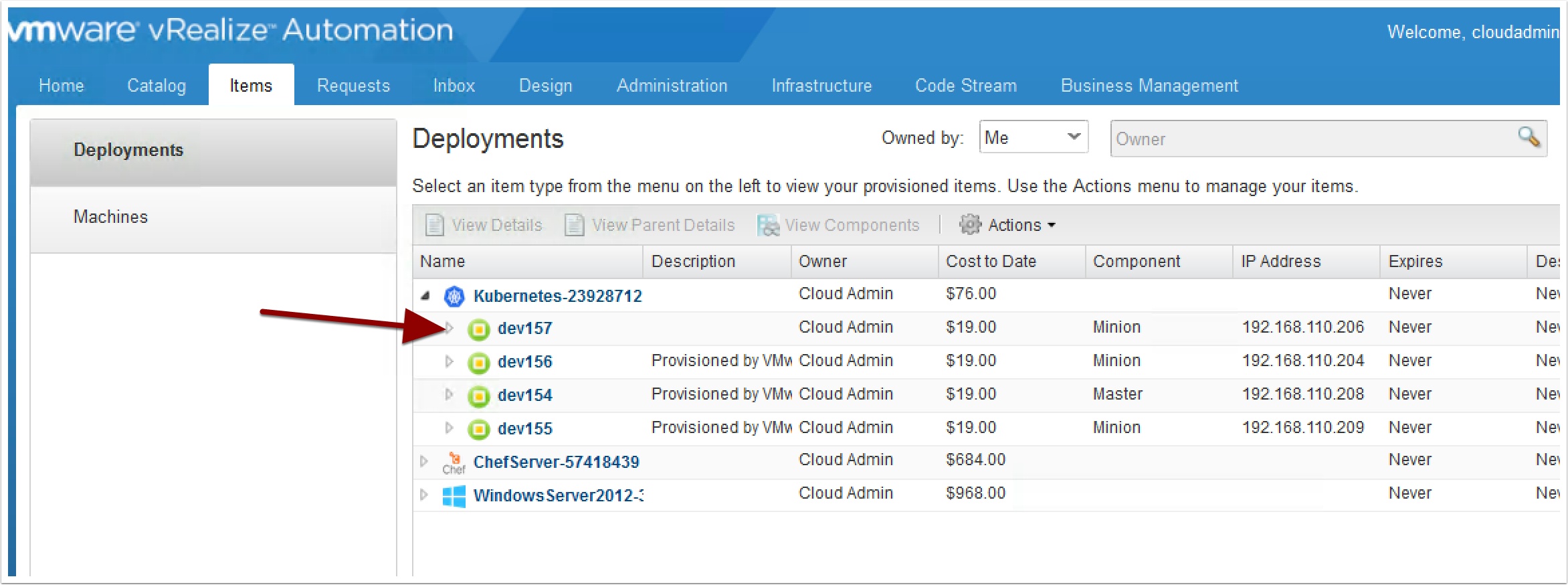This screenshot has width=1568, height=585.
Task: Open the Infrastructure tab
Action: tap(821, 86)
